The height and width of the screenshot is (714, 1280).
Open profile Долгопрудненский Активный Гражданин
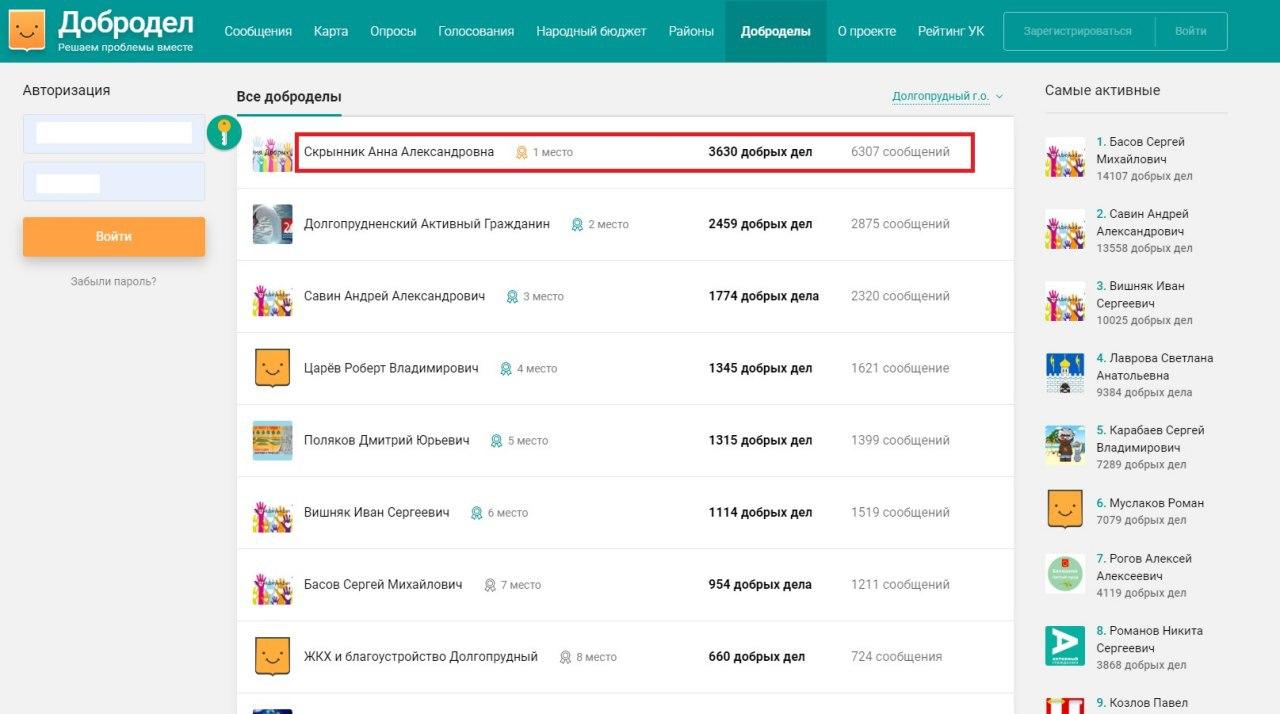point(427,224)
